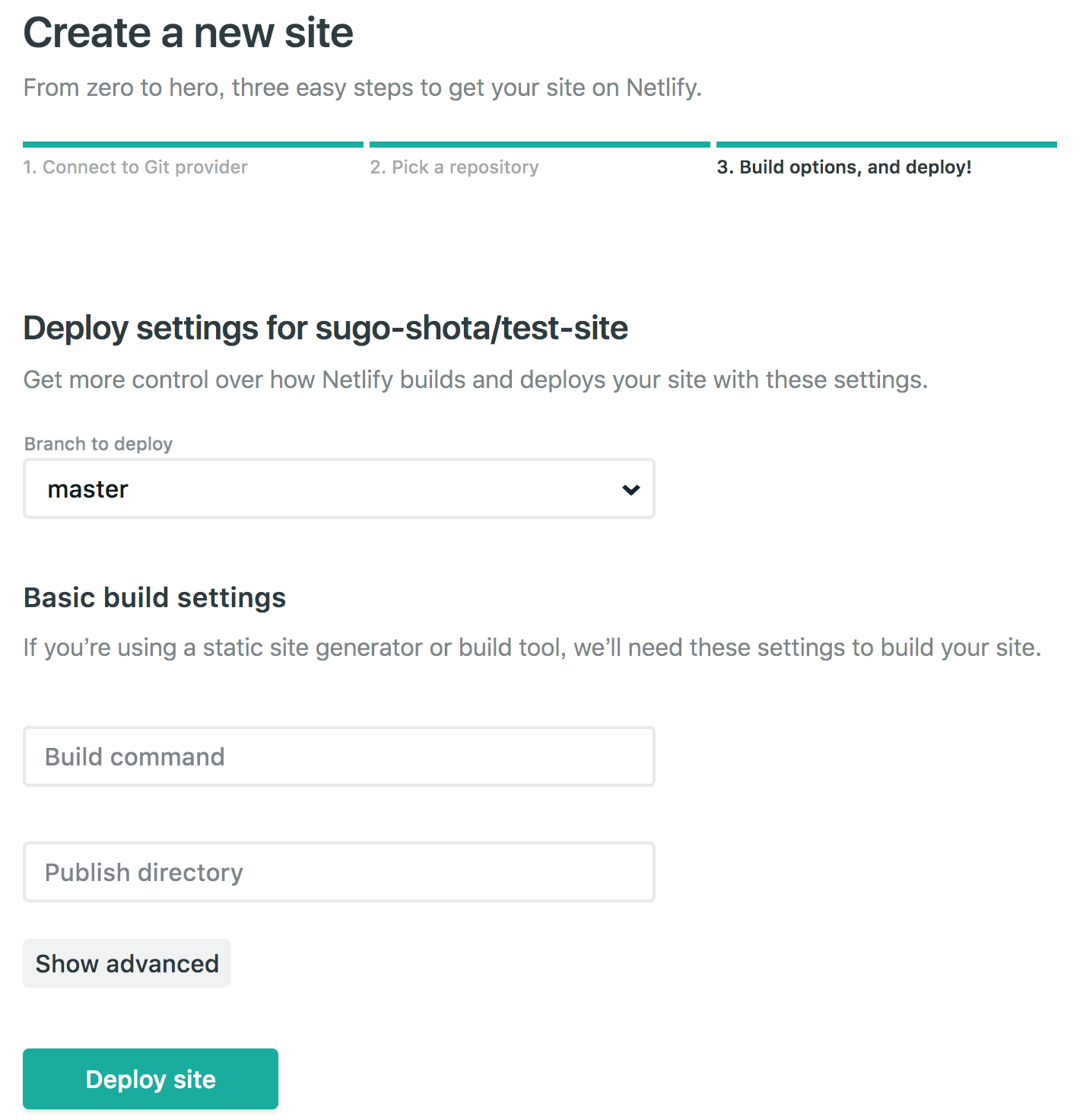Screen dimensions: 1083x1120
Task: Go back to step 2 Pick a repository
Action: tap(454, 167)
